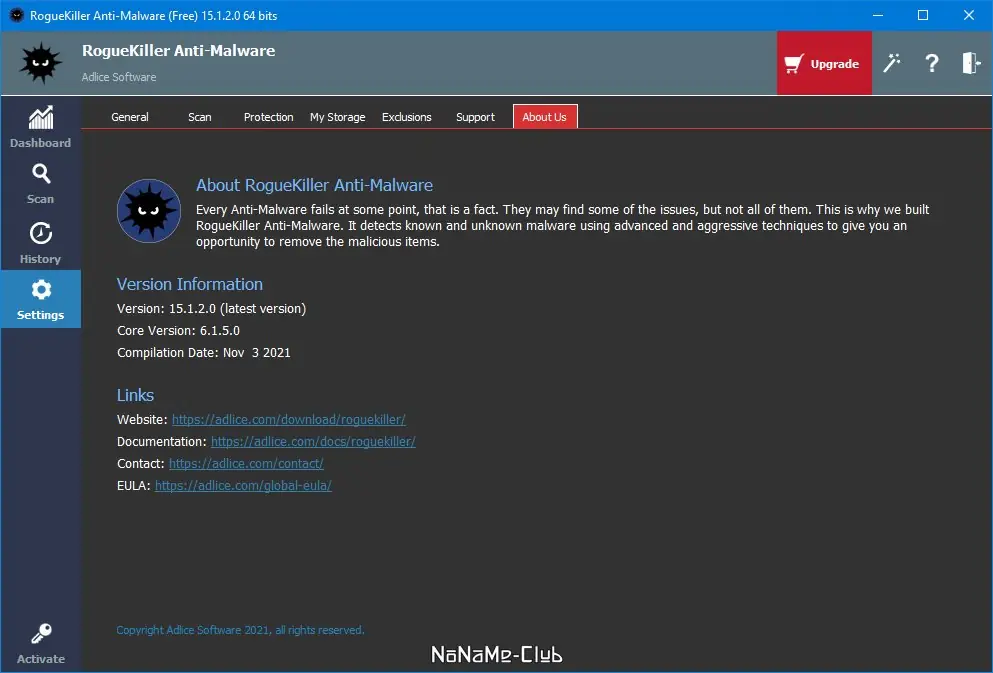Open the Documentation docs link

click(x=313, y=442)
